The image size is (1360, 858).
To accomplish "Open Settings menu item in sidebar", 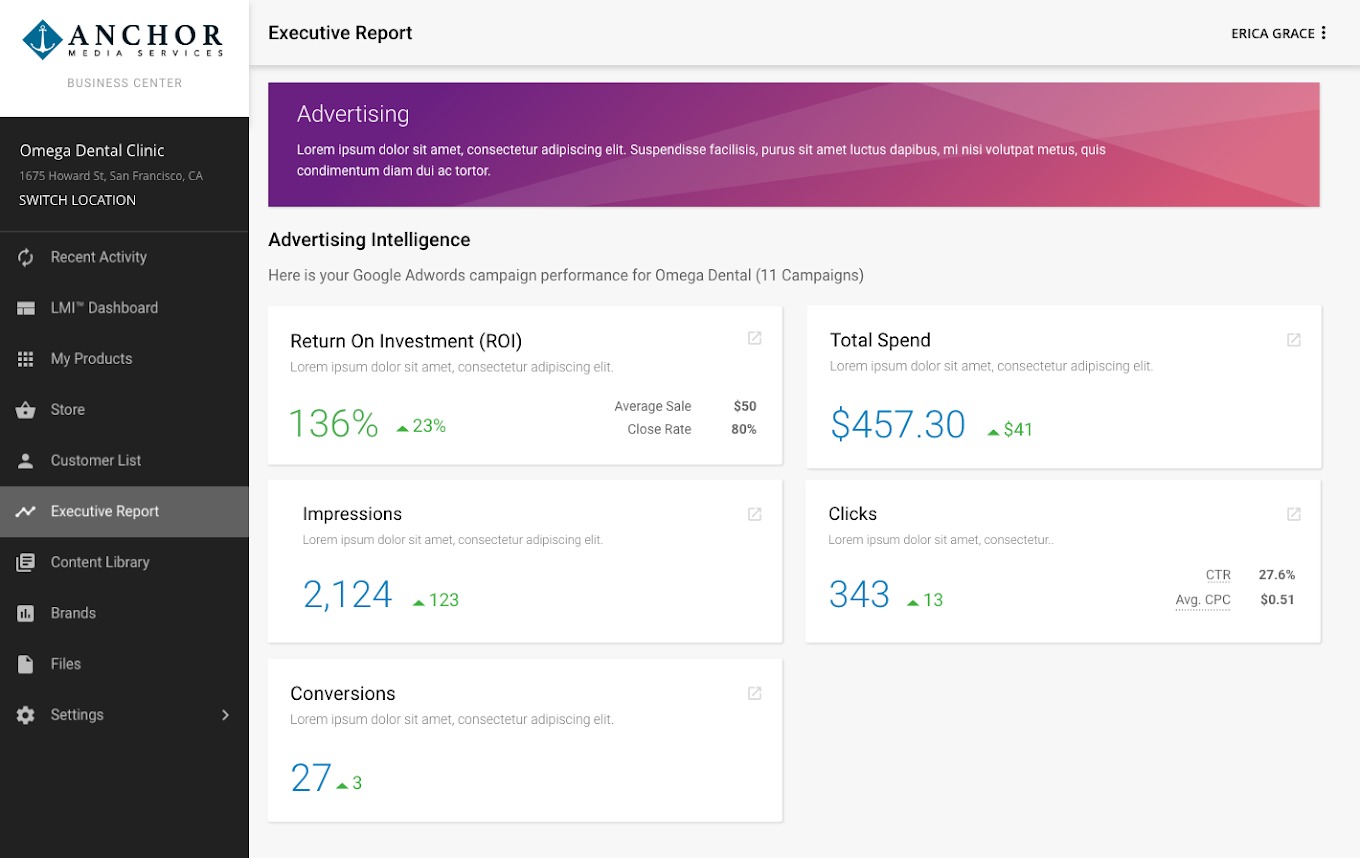I will click(x=77, y=715).
